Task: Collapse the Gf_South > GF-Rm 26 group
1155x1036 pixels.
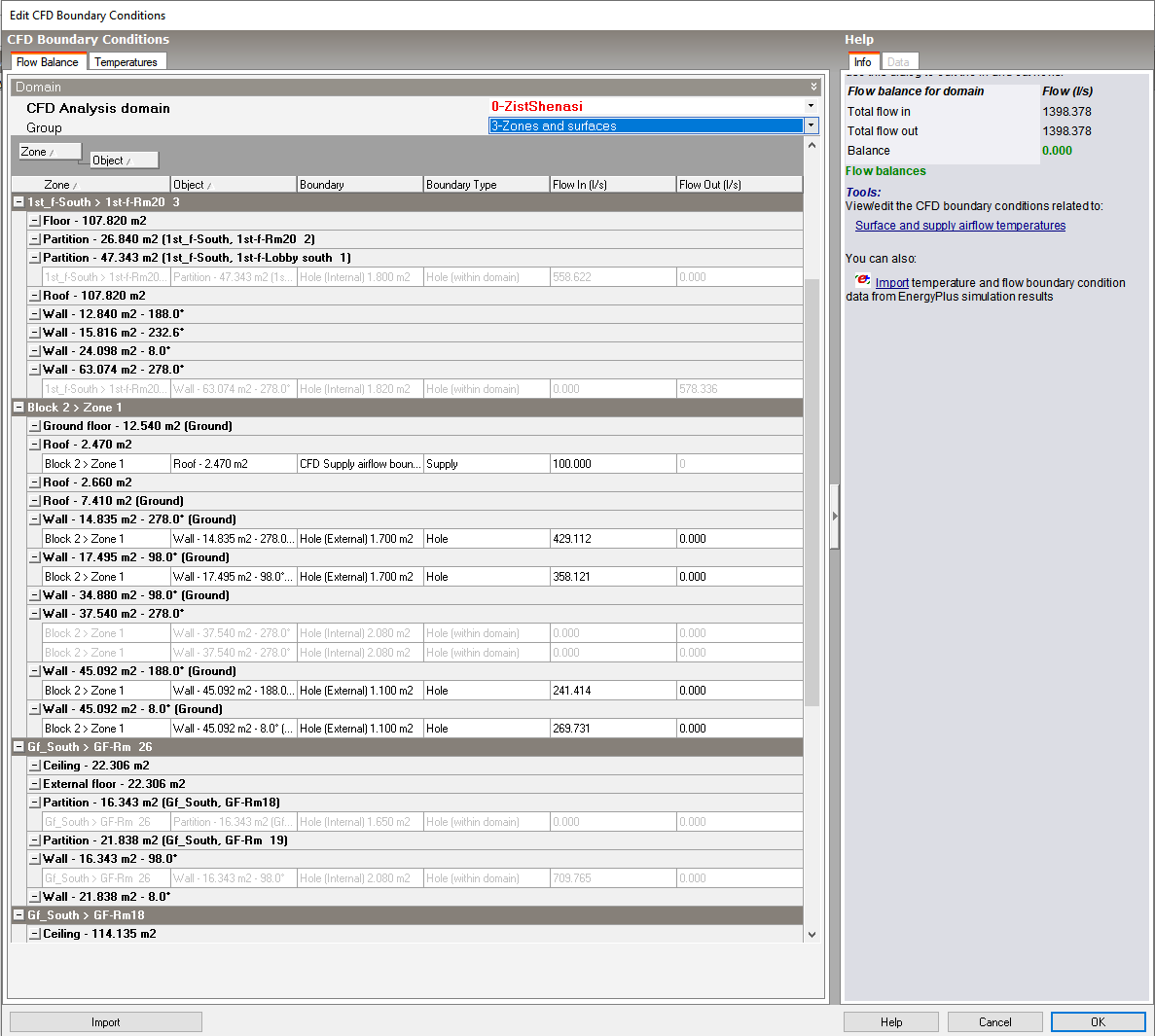Action: pyautogui.click(x=19, y=747)
